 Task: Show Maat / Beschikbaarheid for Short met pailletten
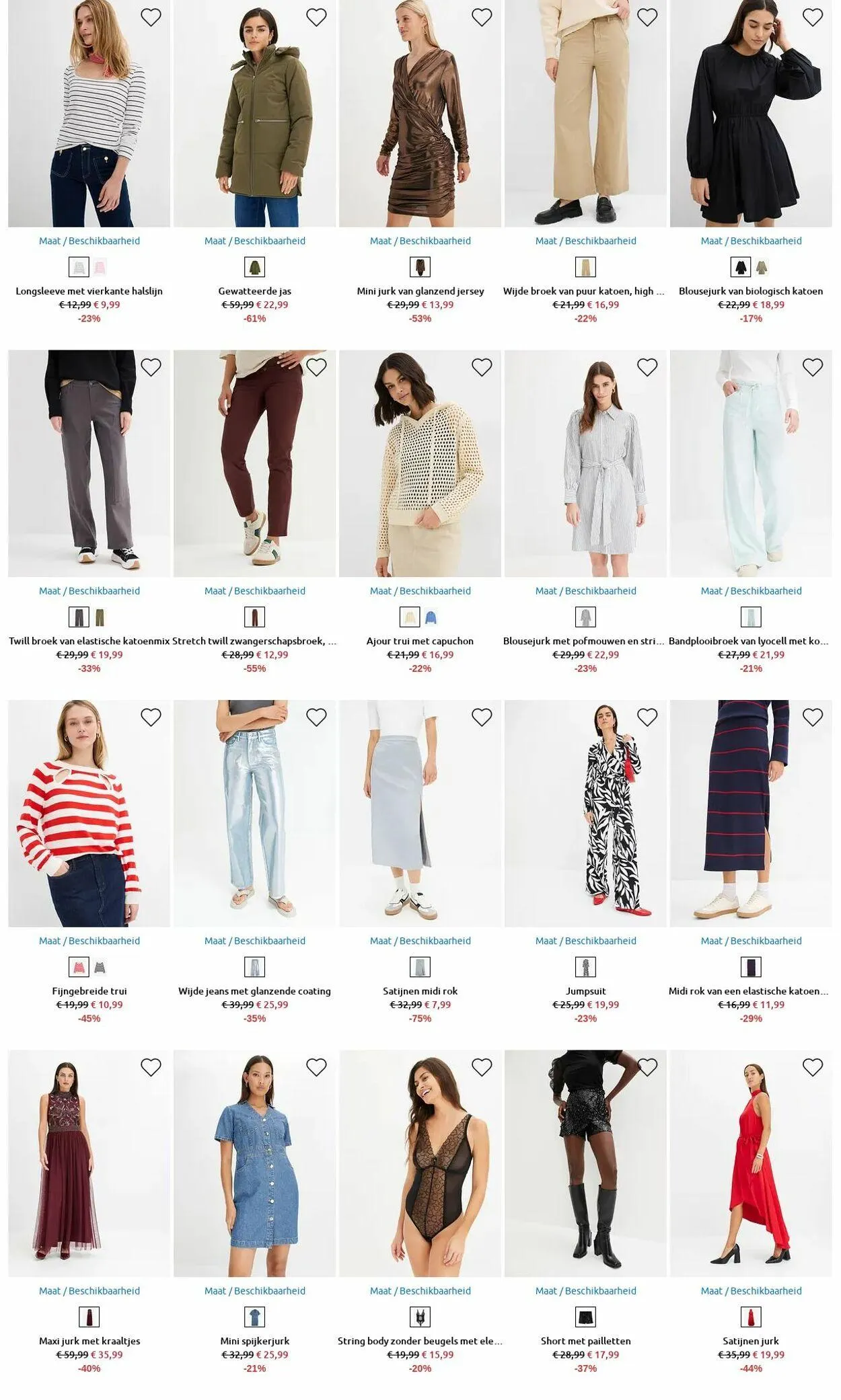[586, 1291]
